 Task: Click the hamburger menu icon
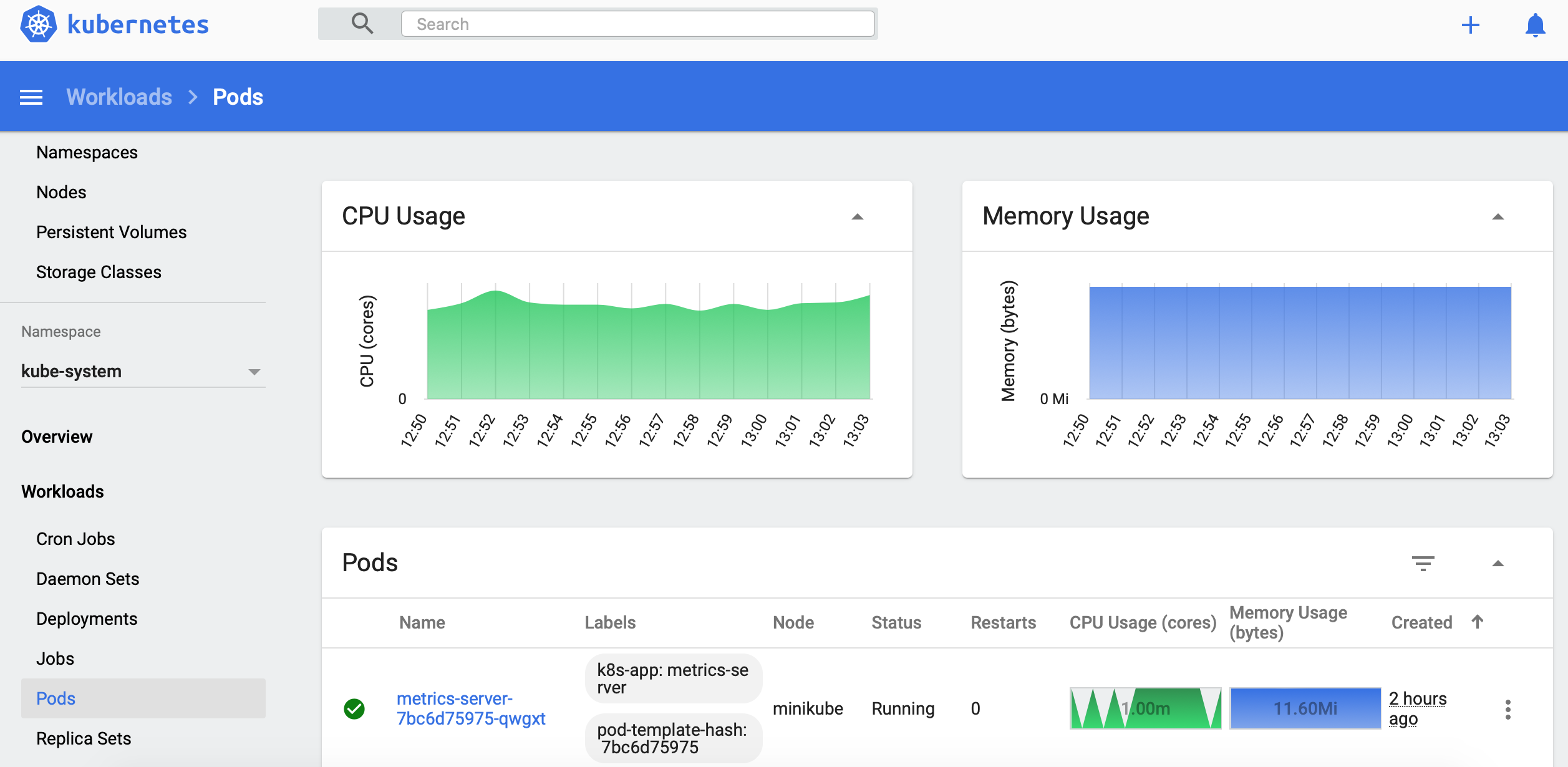click(31, 97)
